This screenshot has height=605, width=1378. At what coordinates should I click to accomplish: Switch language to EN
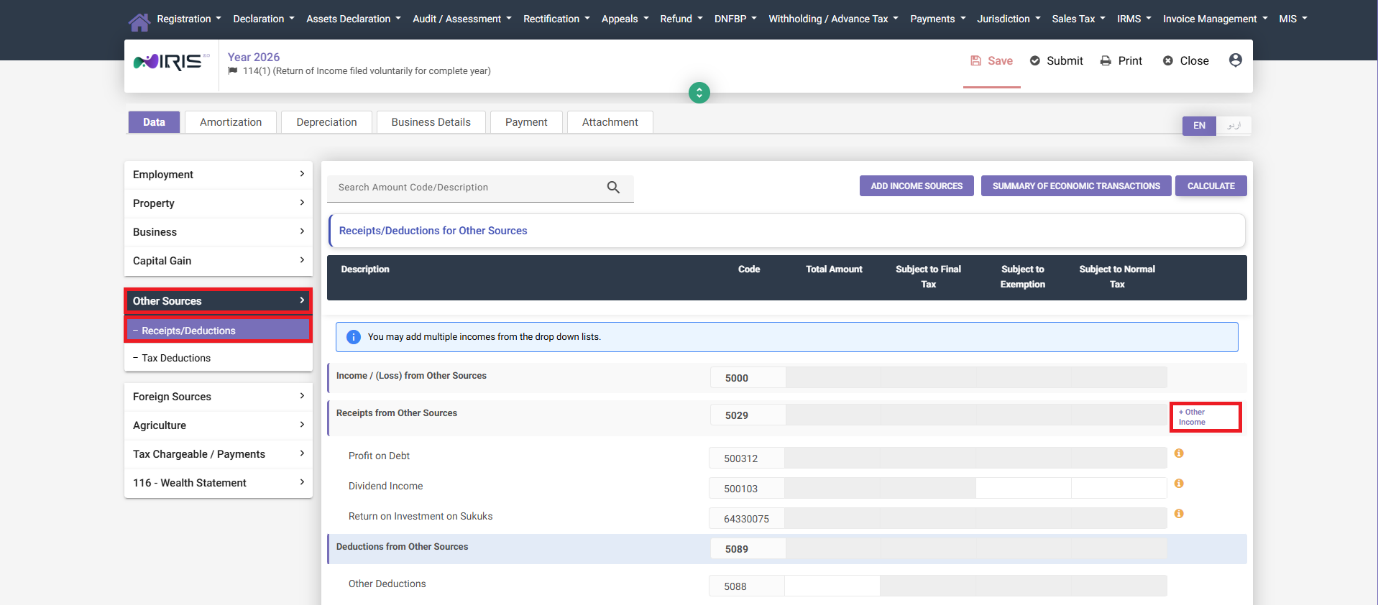click(1199, 125)
